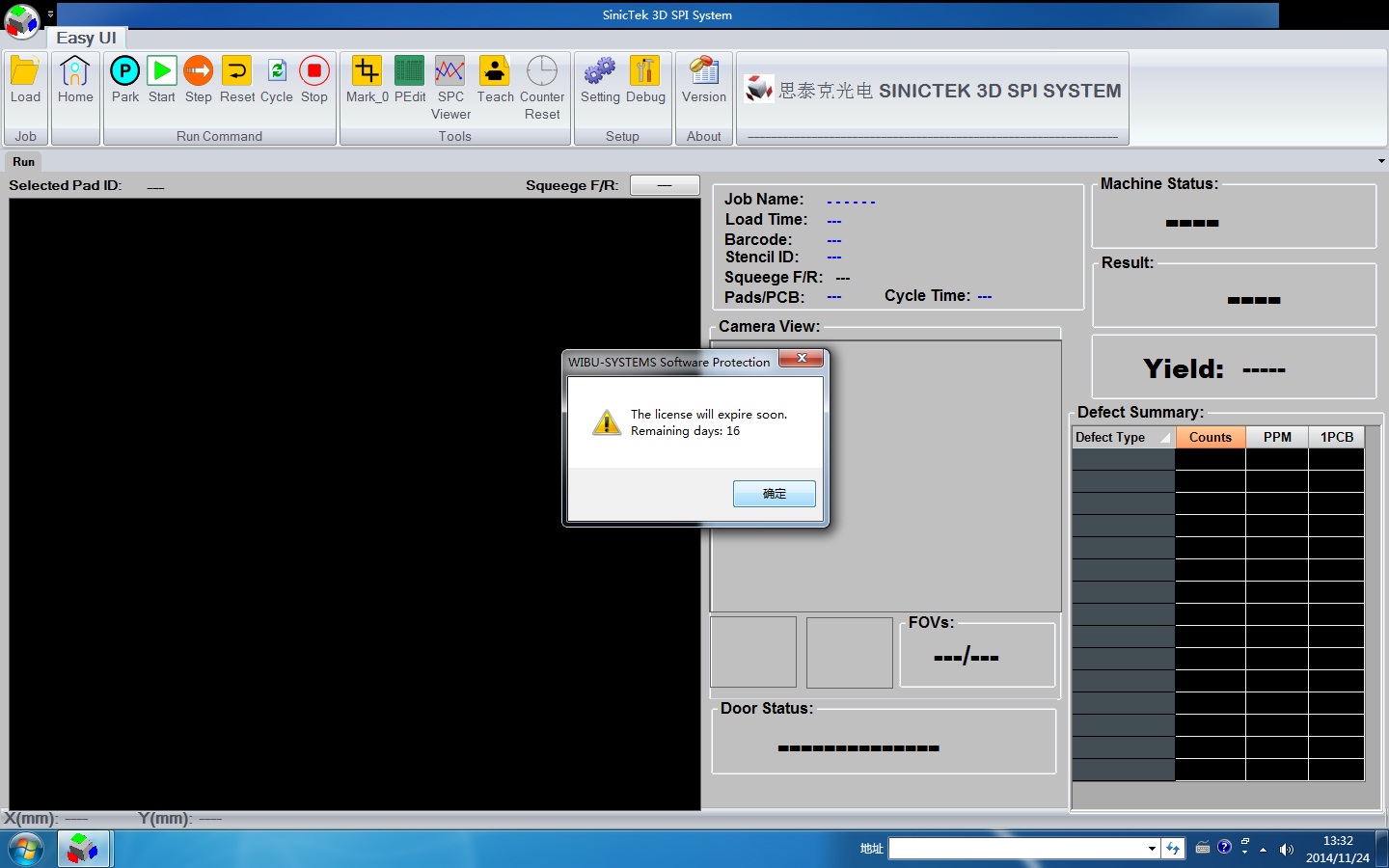Image resolution: width=1389 pixels, height=868 pixels.
Task: Go to Home position icon
Action: (75, 72)
